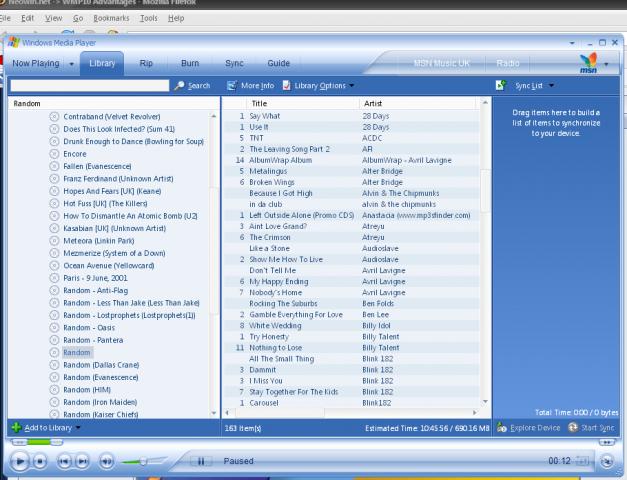This screenshot has height=480, width=627.
Task: Click the playlist icon beside Encore
Action: pos(54,154)
